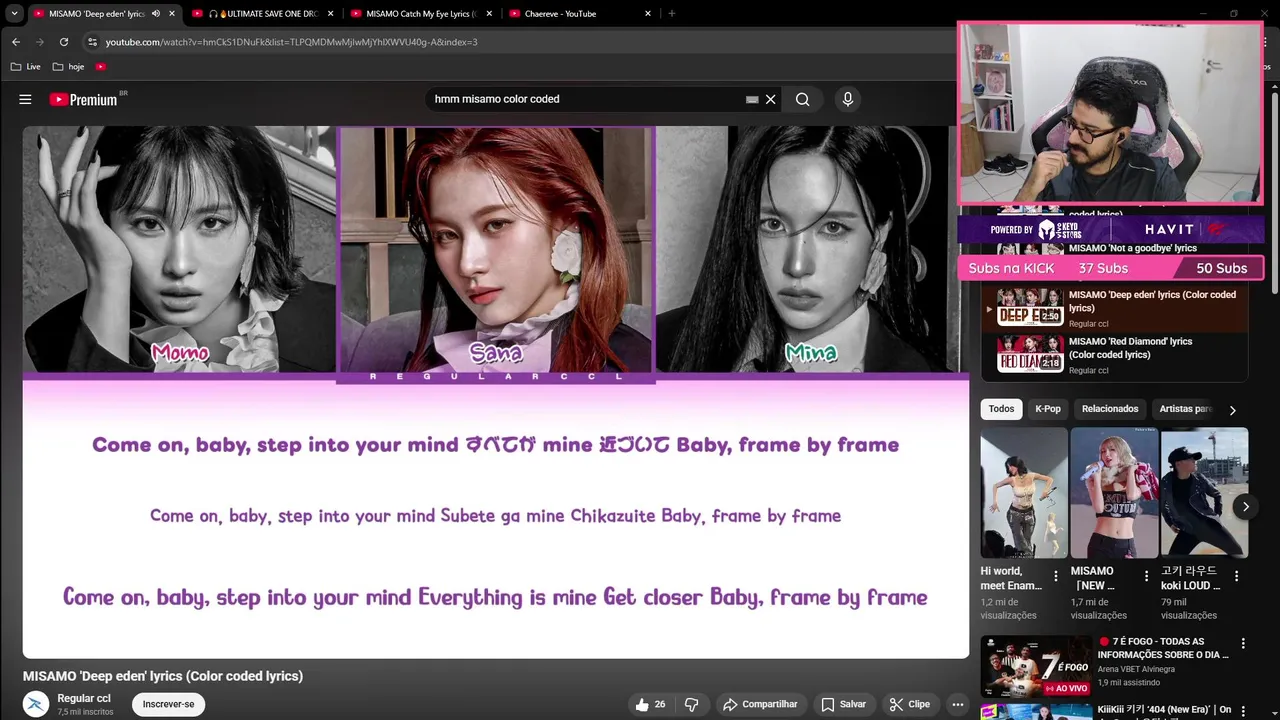Play MISAMO 'Red Diamond' lyrics playlist item
Screen dimensions: 1280x720
pos(1115,354)
